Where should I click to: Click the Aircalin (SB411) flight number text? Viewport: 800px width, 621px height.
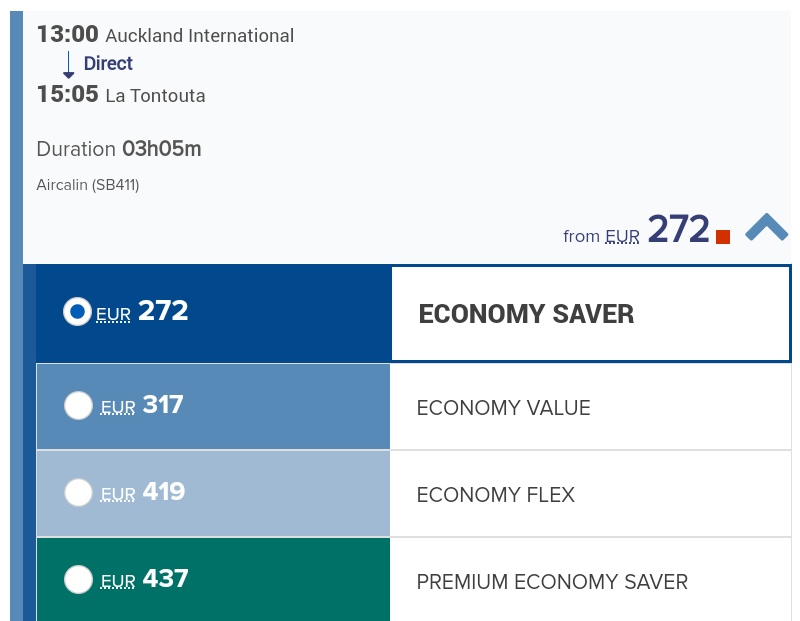[88, 185]
